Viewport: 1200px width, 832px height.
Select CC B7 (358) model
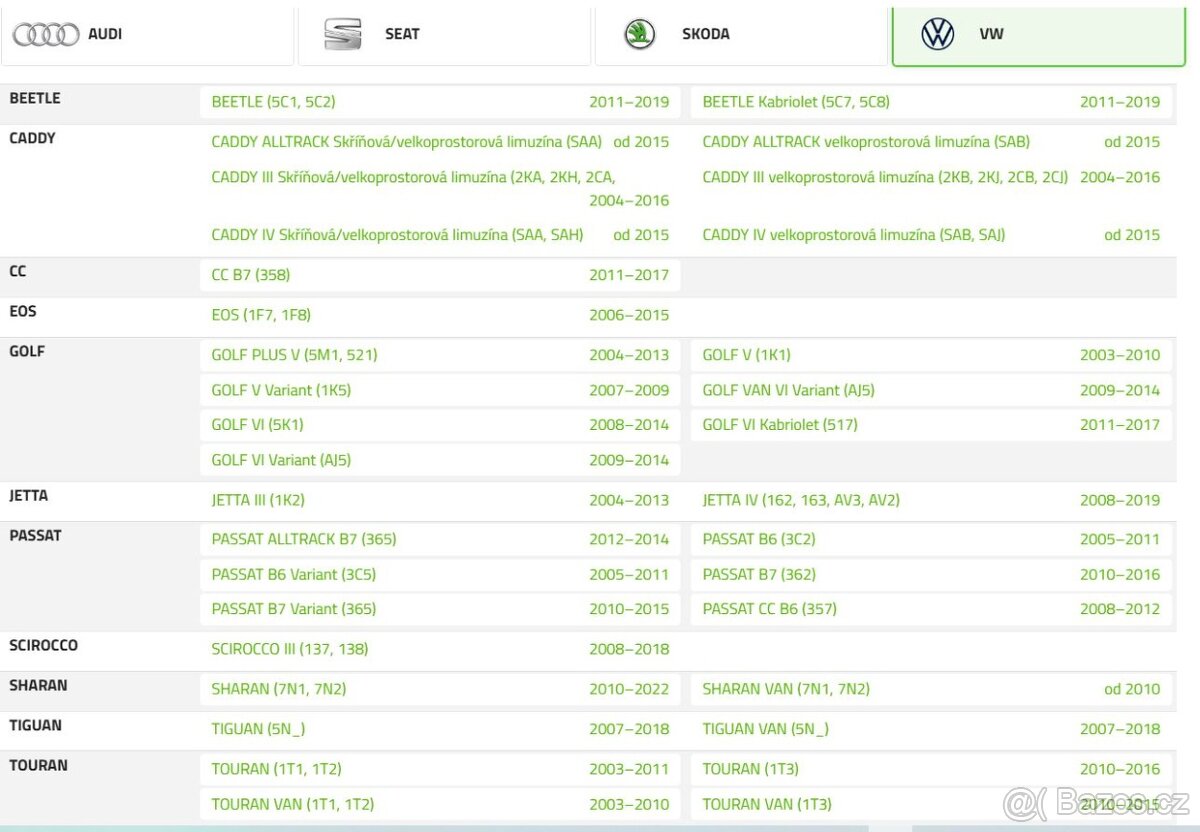click(x=251, y=275)
